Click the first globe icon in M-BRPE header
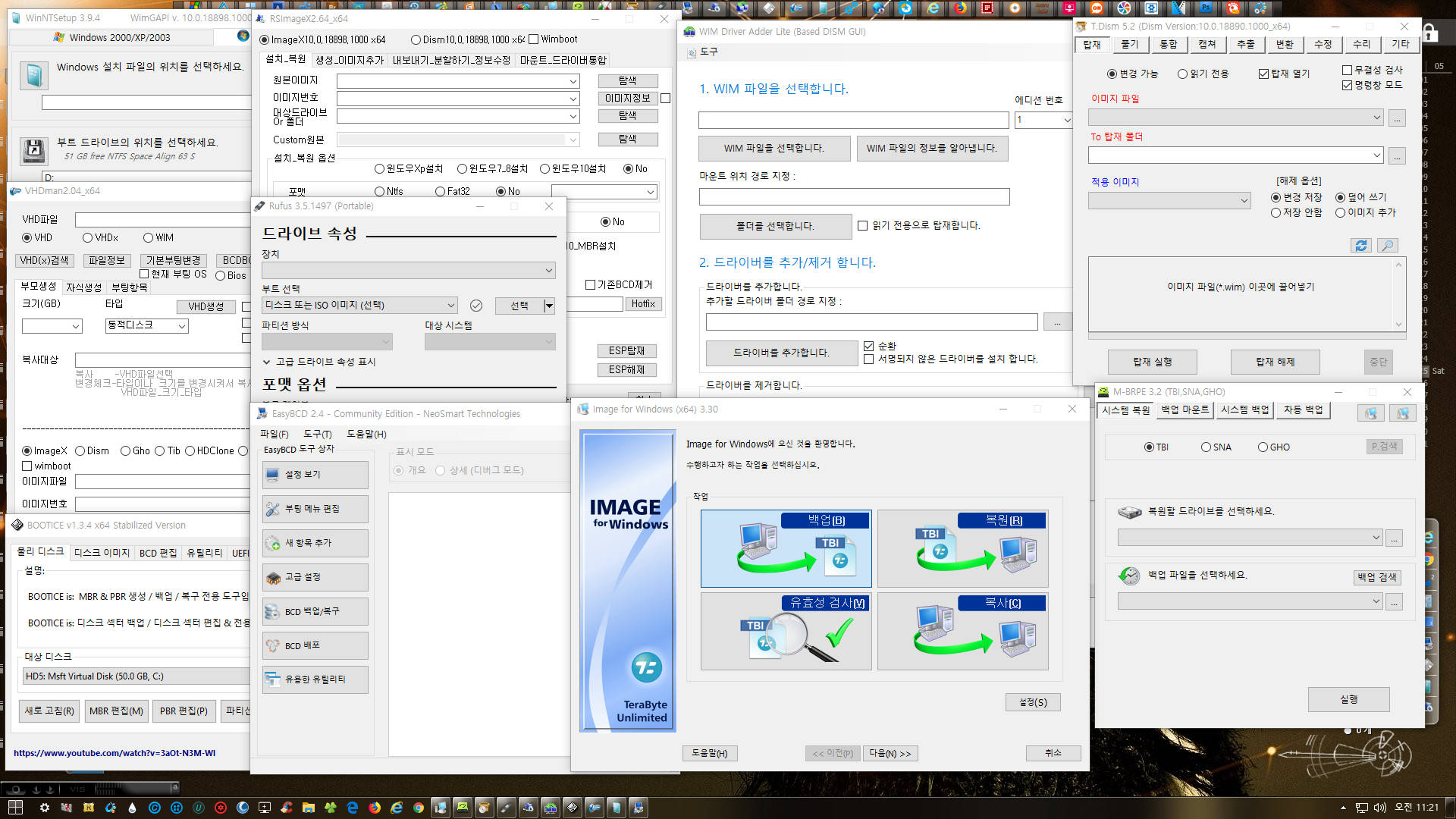 tap(1371, 413)
